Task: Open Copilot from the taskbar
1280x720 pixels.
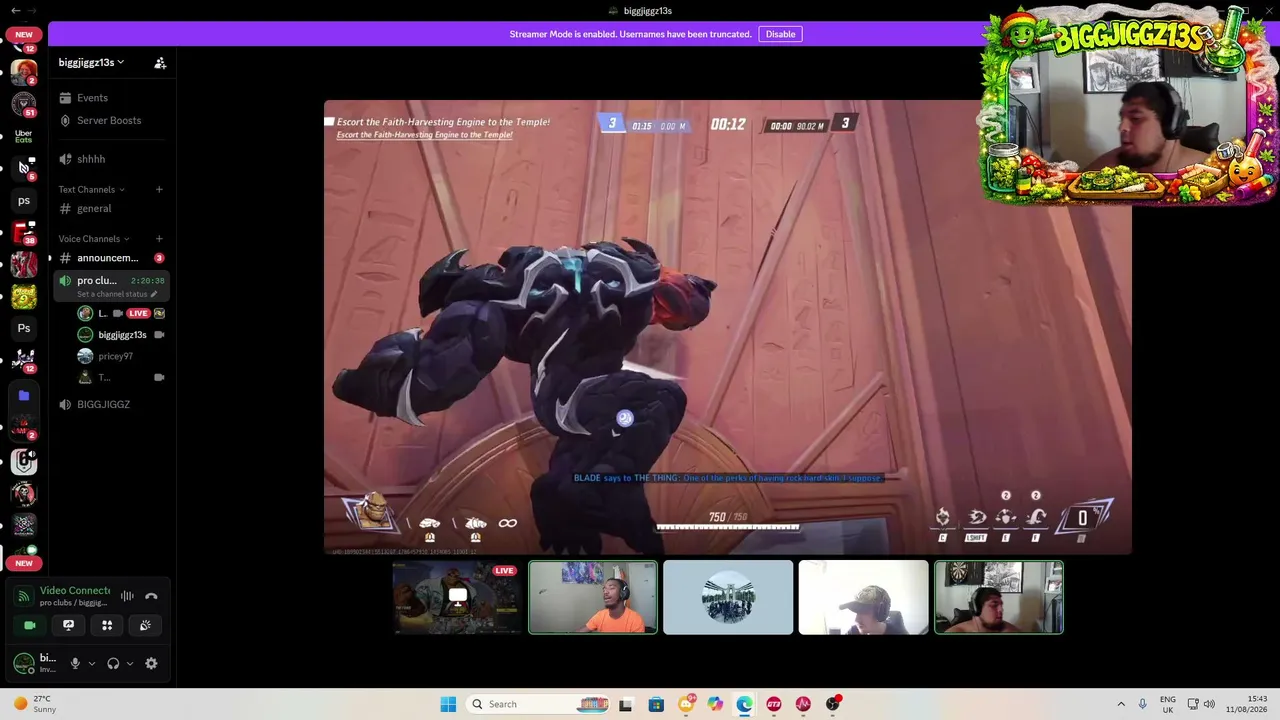Action: [715, 704]
